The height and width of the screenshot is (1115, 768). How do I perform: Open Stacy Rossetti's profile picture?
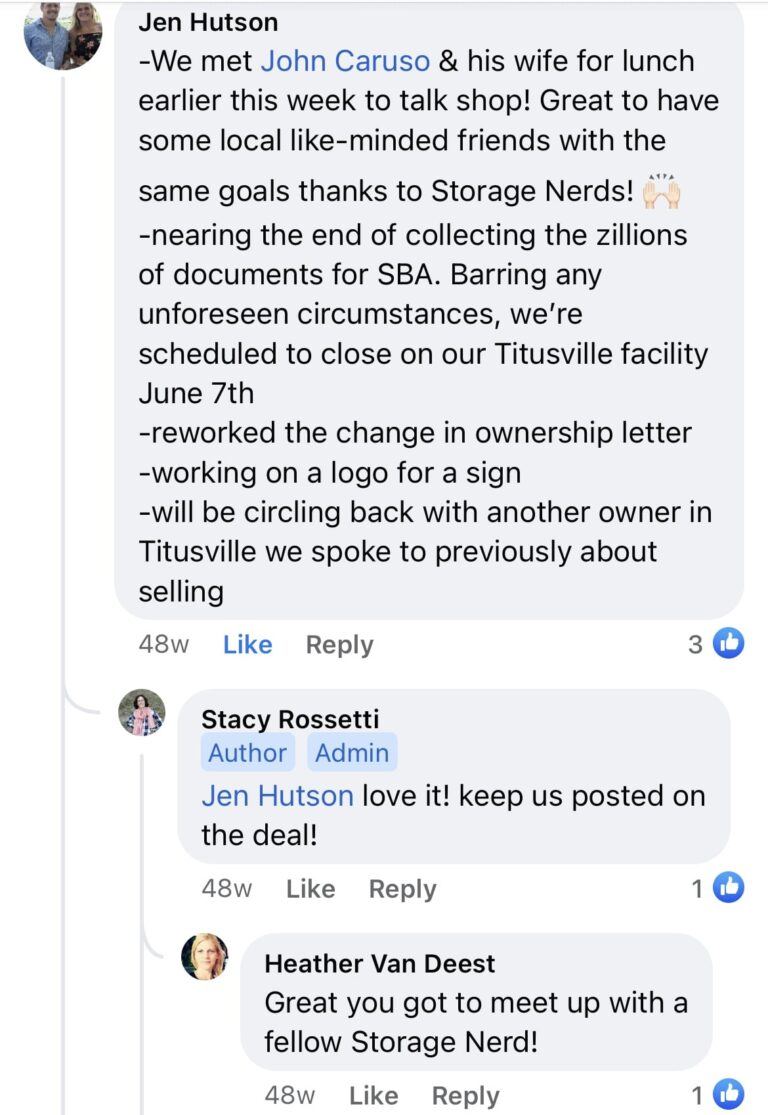click(x=141, y=713)
